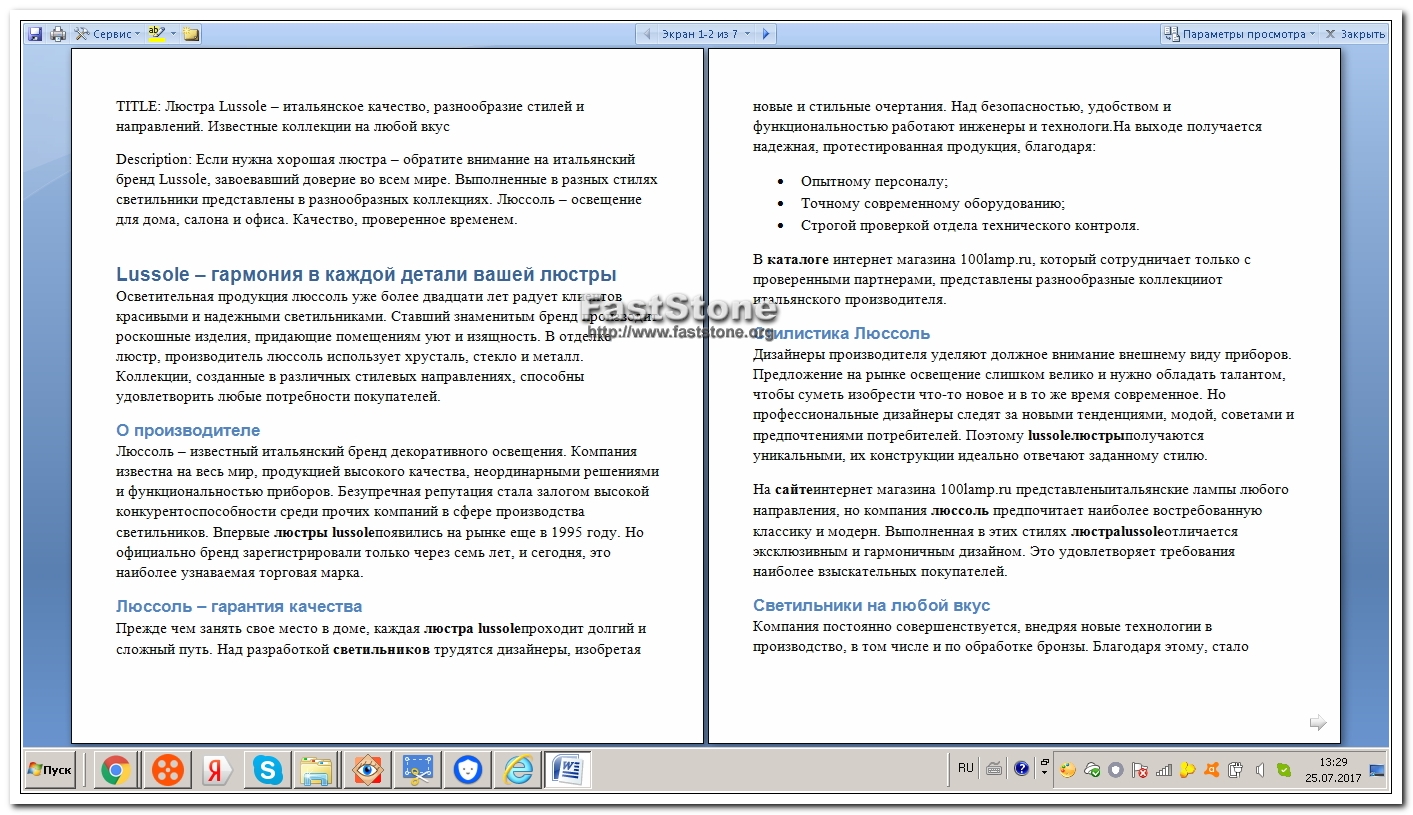
Task: Go to the next screen arrow in toolbar
Action: click(x=766, y=34)
